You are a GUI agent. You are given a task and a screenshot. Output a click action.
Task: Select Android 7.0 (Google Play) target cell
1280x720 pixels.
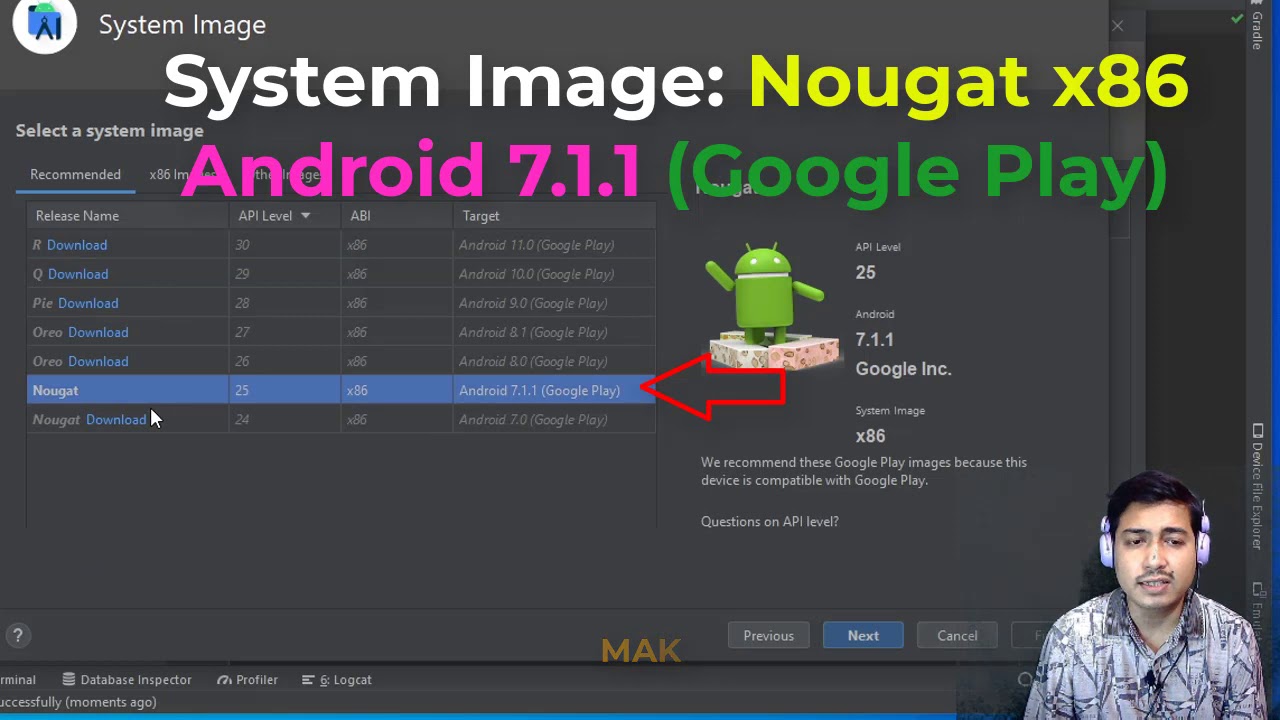coord(555,420)
